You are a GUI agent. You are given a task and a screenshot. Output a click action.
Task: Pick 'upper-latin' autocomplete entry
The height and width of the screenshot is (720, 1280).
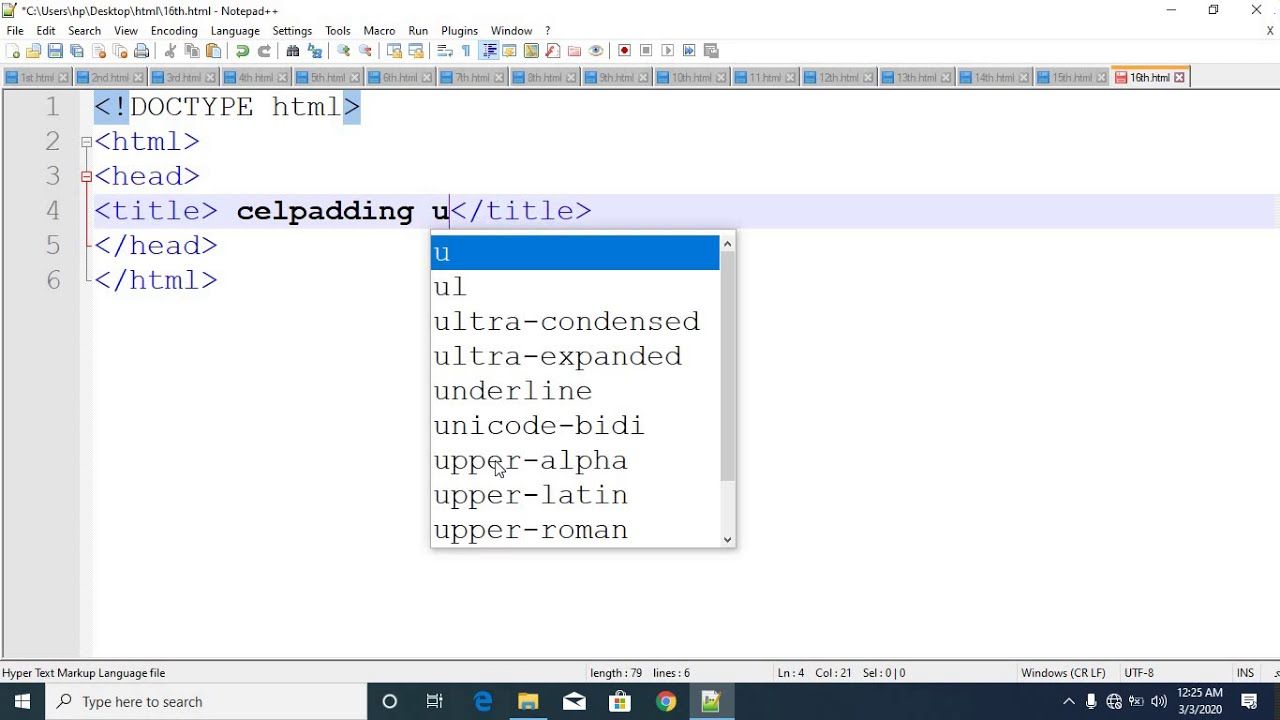tap(575, 495)
